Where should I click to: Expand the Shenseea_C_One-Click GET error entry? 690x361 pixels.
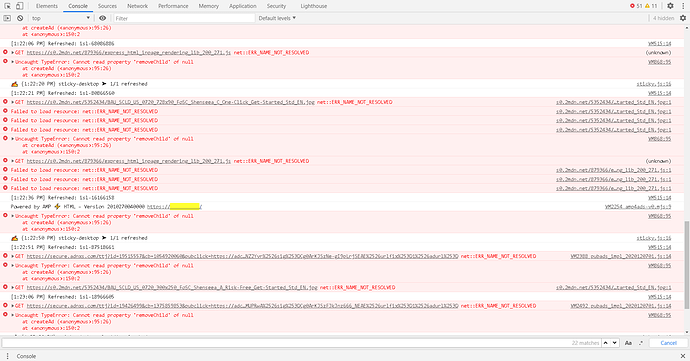pyautogui.click(x=13, y=102)
